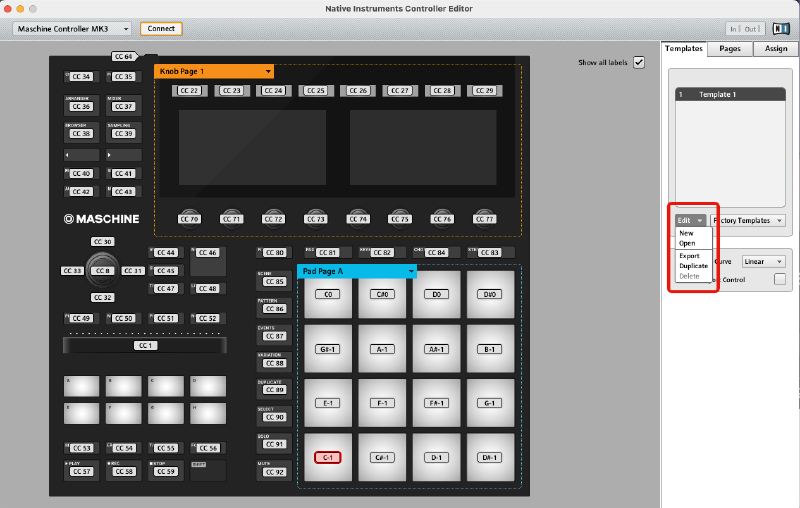Choose Open from the Edit menu
The height and width of the screenshot is (508, 800).
[x=687, y=243]
